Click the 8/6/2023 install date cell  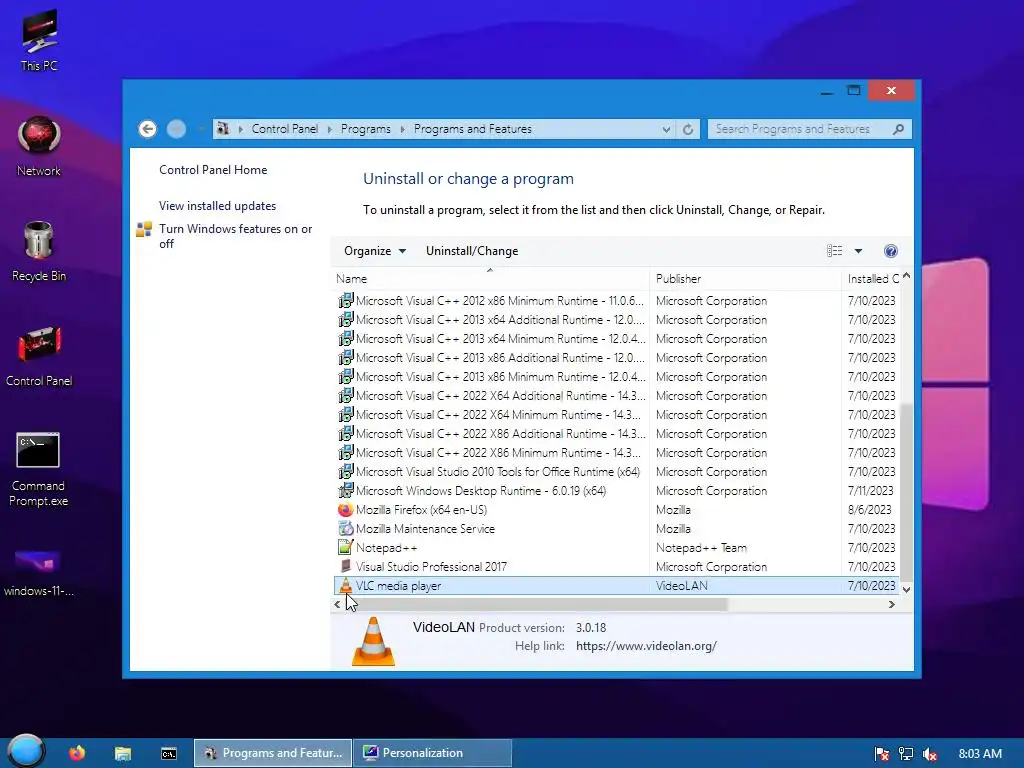(869, 510)
